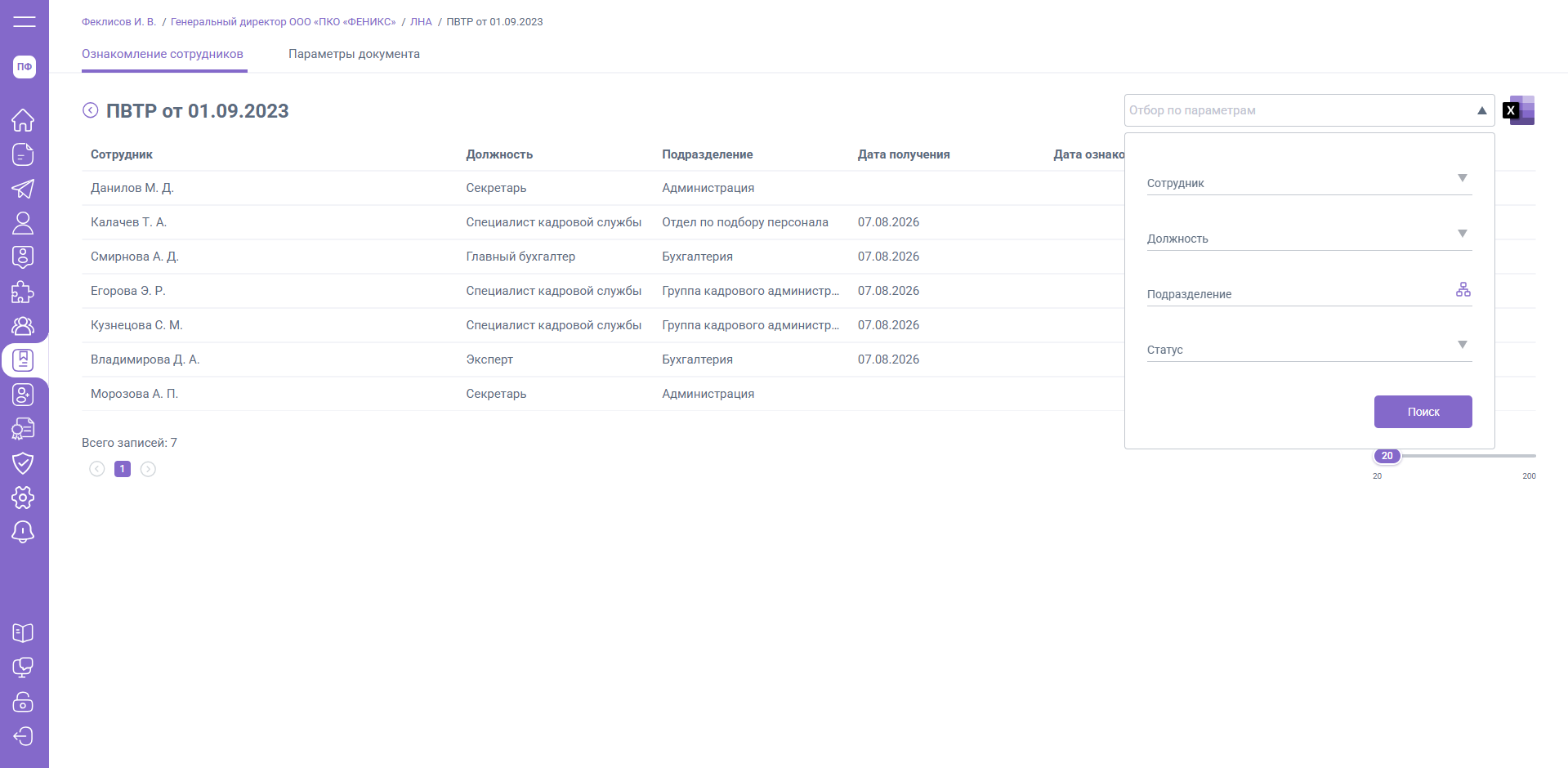The image size is (1568, 768).
Task: Open the department tree picker icon
Action: point(1463,289)
